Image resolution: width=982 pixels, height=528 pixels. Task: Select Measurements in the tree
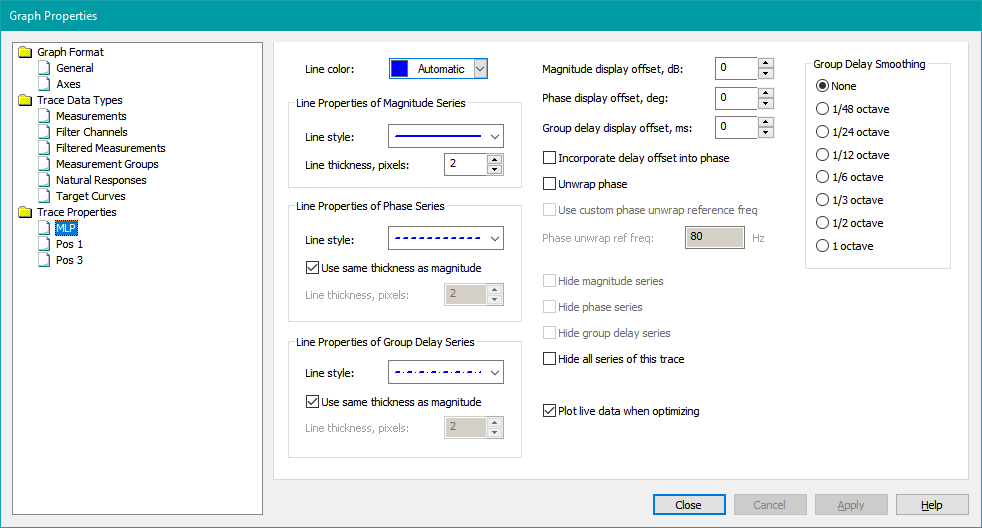91,116
